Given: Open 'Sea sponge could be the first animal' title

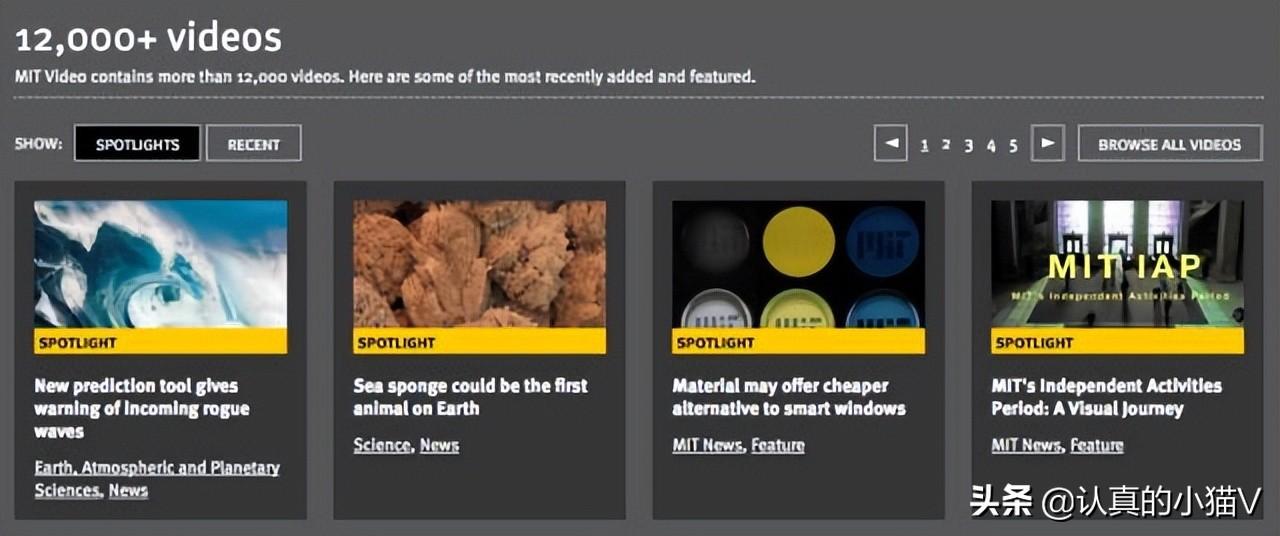Looking at the screenshot, I should [470, 397].
